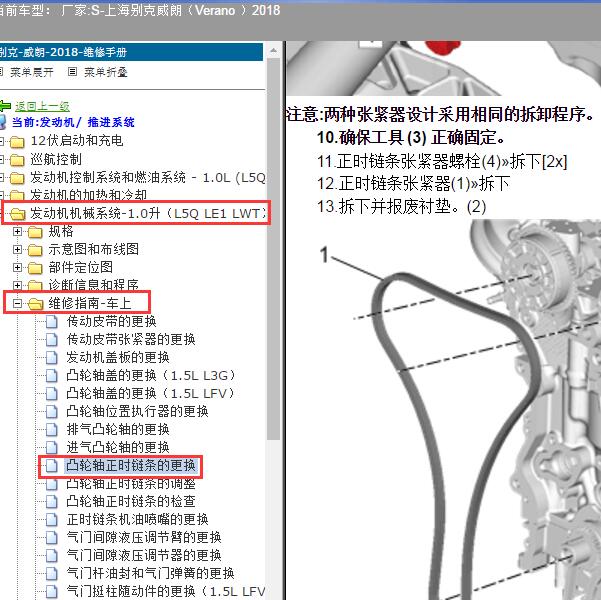Viewport: 601px width, 600px height.
Task: Click the 发动机盖板的更换 page icon
Action: tap(52, 357)
